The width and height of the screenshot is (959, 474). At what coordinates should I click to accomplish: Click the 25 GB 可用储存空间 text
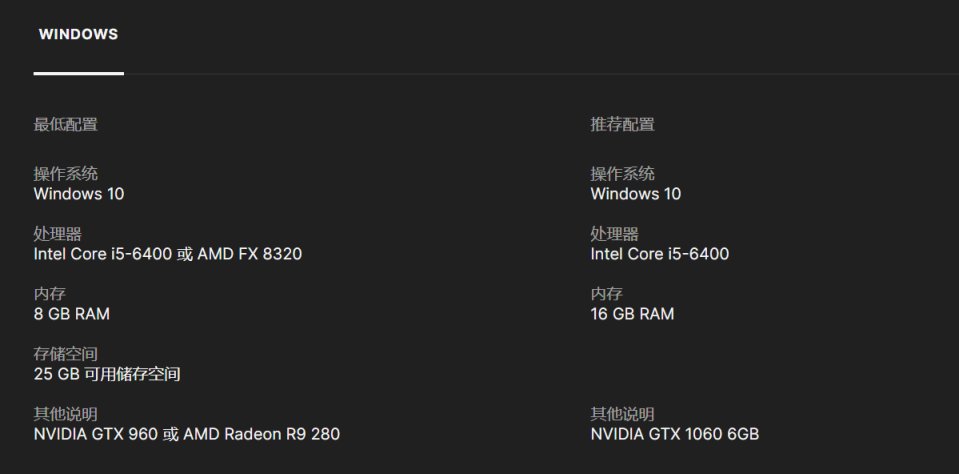pos(107,374)
